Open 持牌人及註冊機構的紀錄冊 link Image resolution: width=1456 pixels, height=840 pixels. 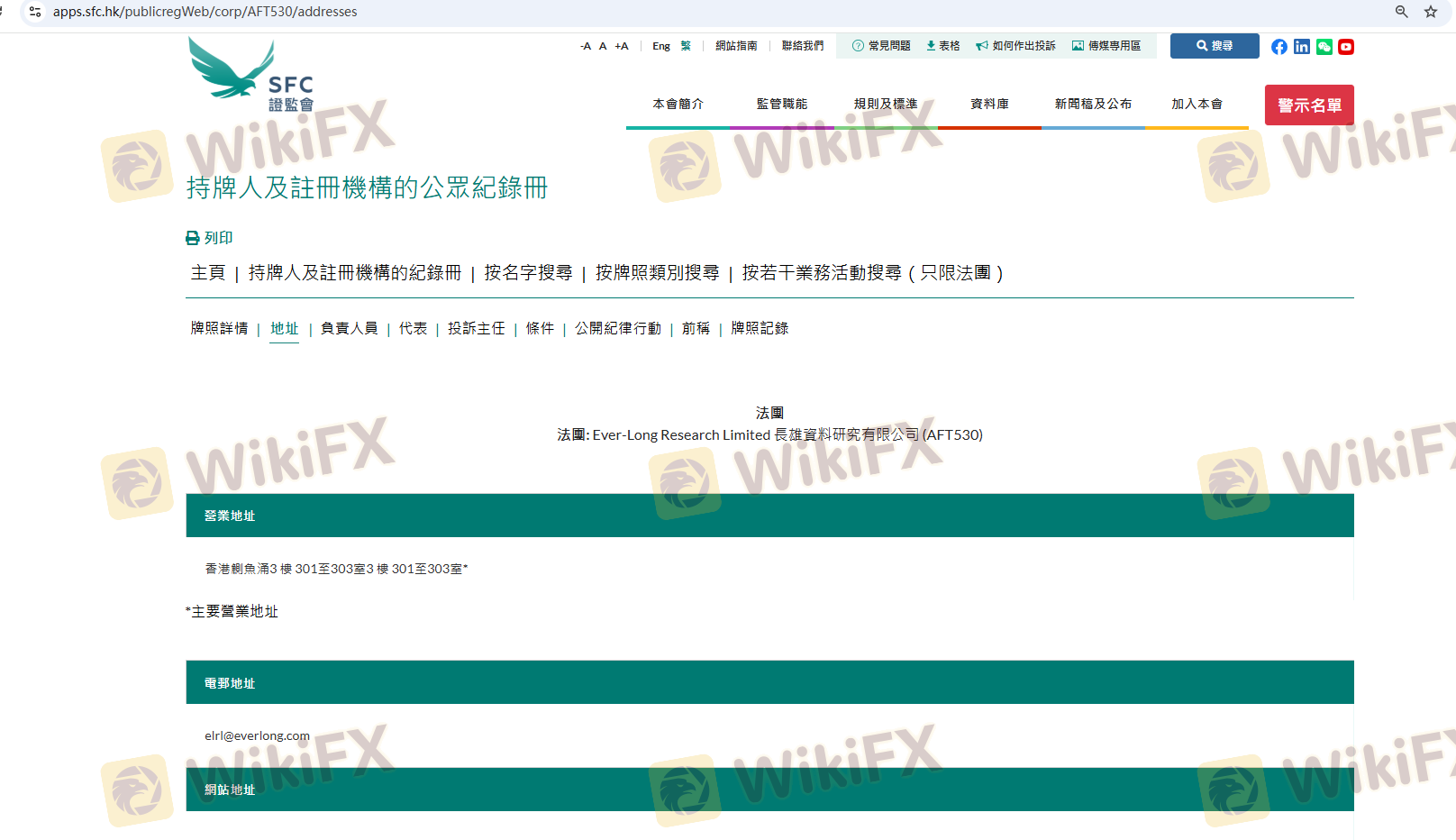coord(355,273)
